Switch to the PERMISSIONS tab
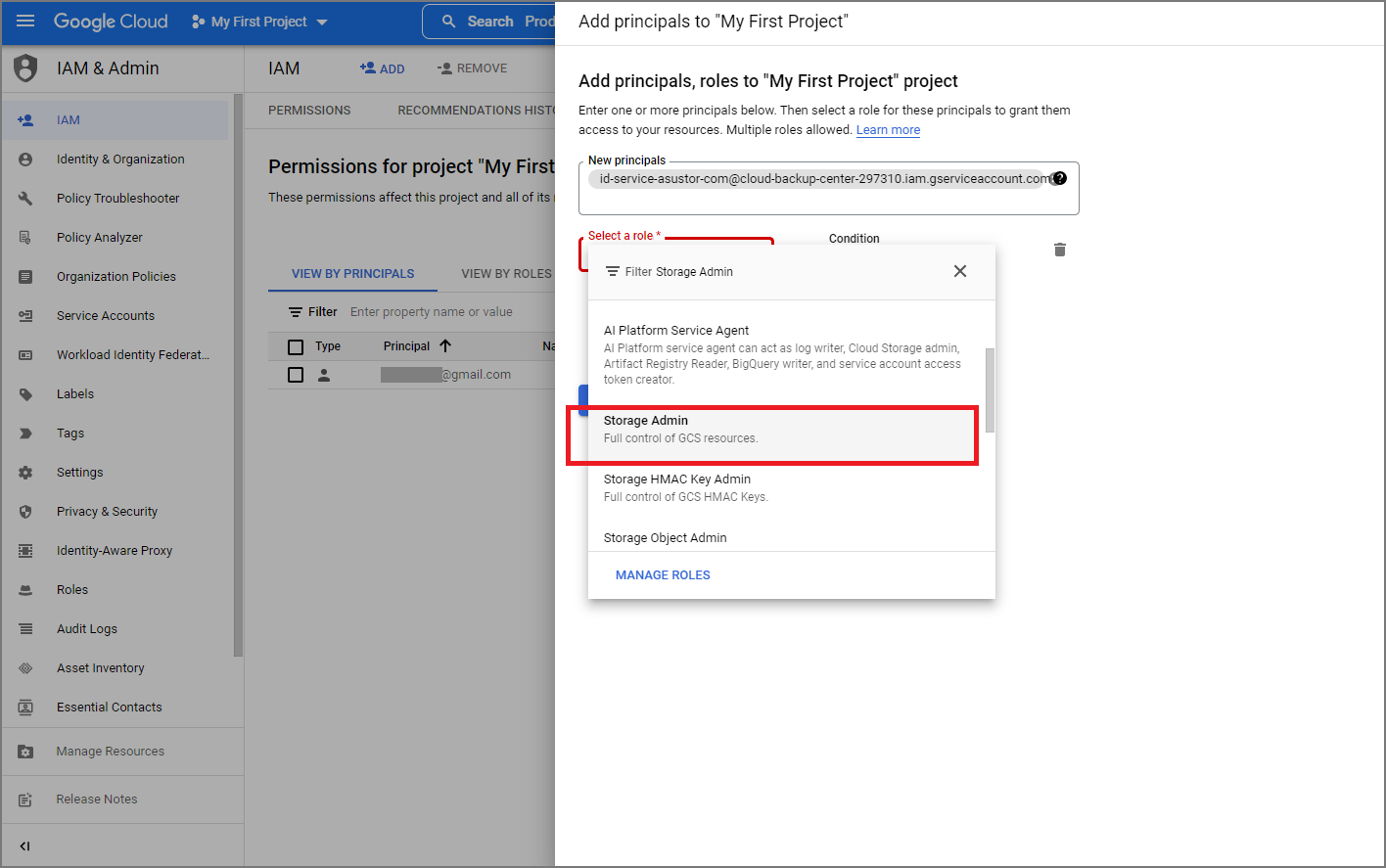1386x868 pixels. [x=309, y=111]
